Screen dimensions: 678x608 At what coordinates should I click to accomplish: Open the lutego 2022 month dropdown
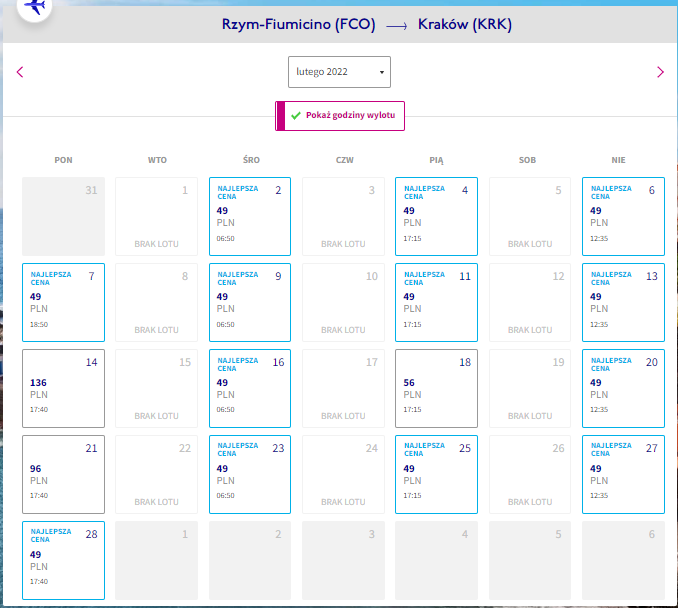point(339,72)
